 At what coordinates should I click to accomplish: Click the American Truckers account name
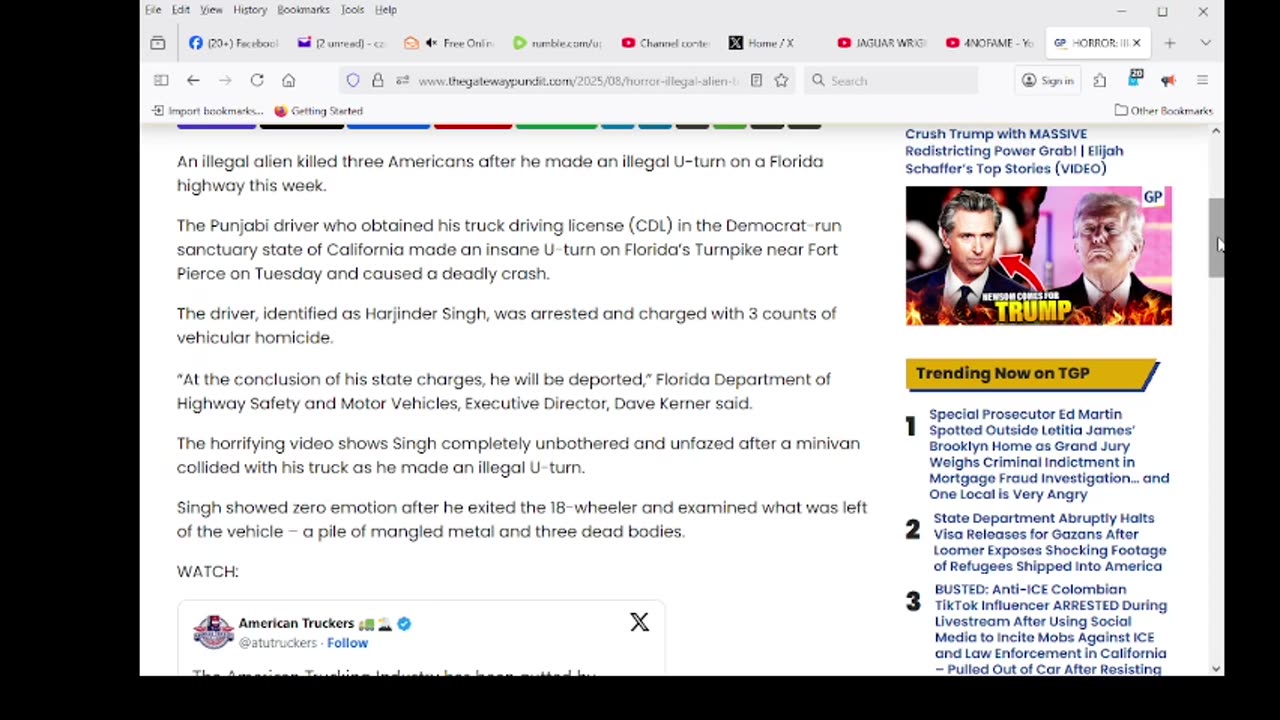coord(296,623)
